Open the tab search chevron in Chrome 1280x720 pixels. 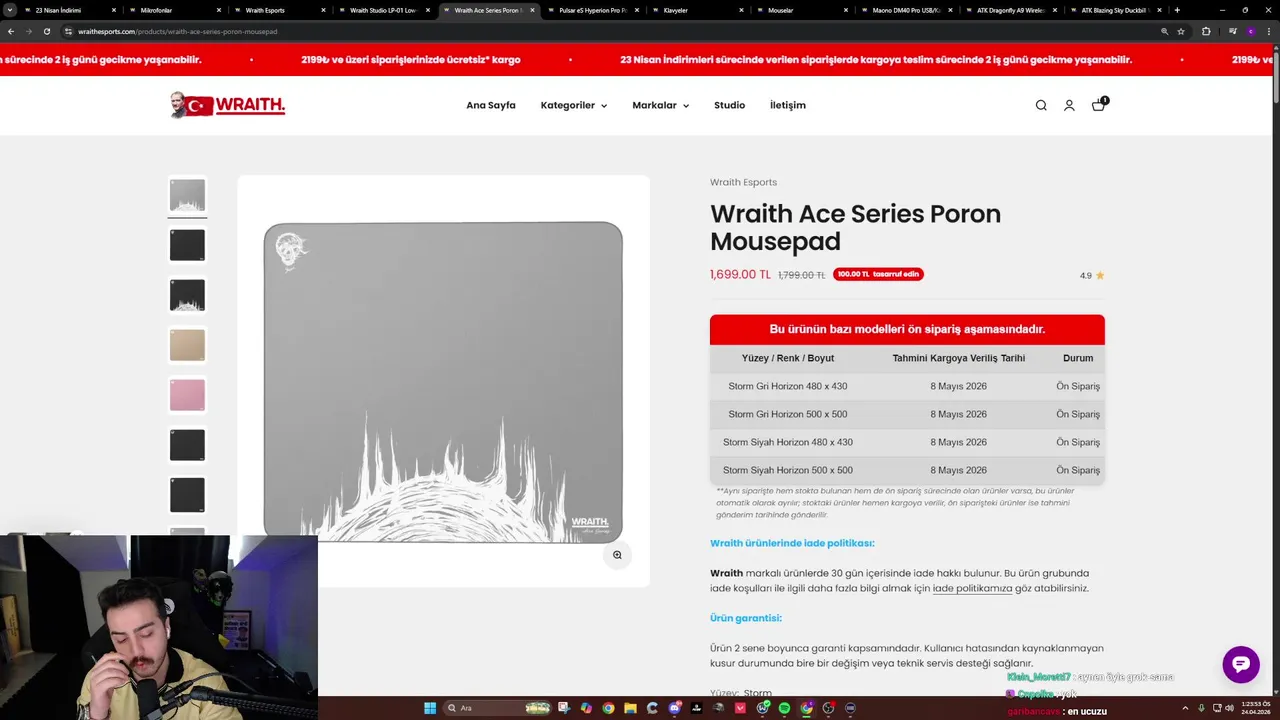10,10
